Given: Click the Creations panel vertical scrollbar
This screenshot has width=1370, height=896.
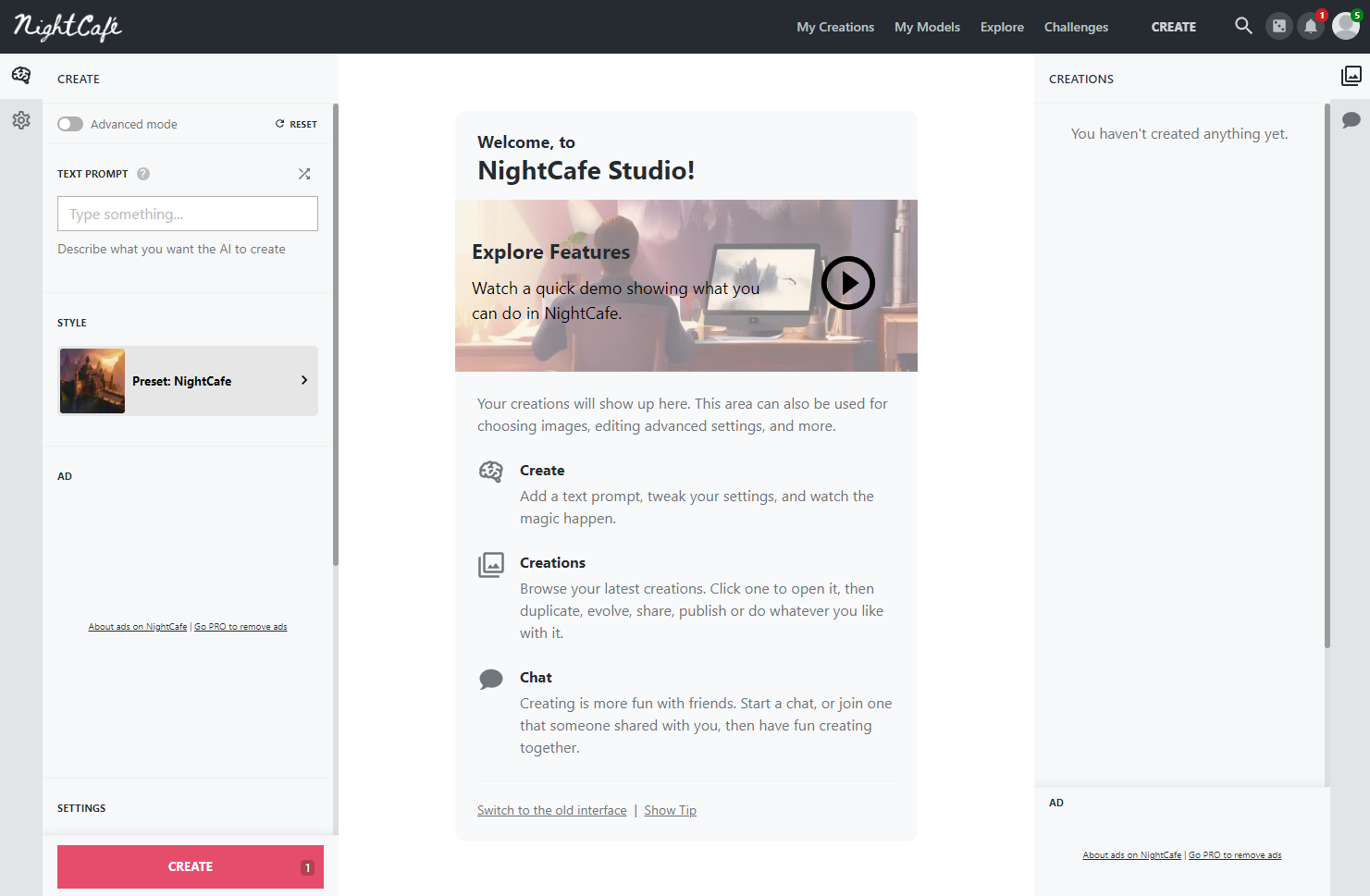Looking at the screenshot, I should tap(1327, 375).
